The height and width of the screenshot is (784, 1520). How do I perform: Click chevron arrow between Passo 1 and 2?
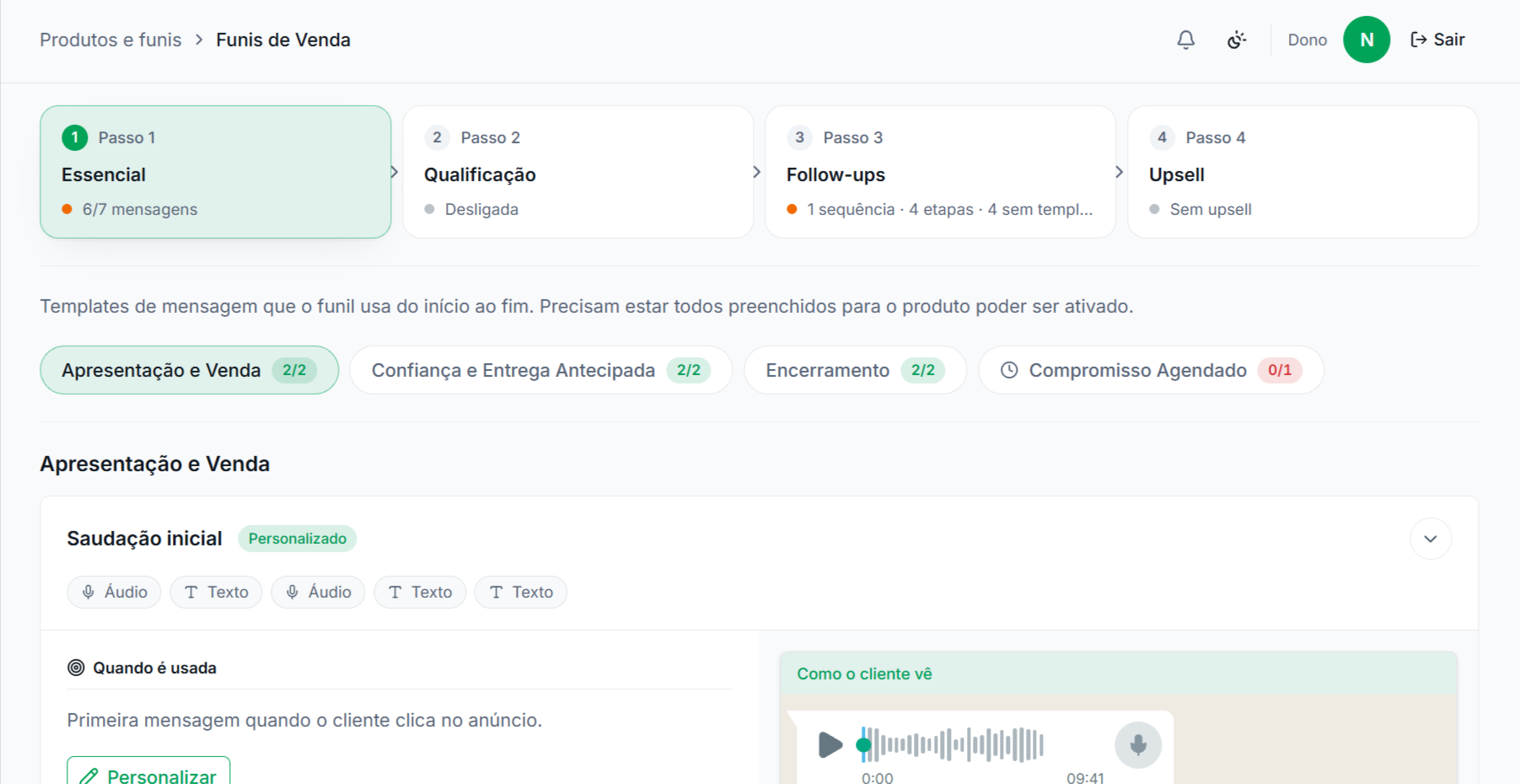click(395, 172)
